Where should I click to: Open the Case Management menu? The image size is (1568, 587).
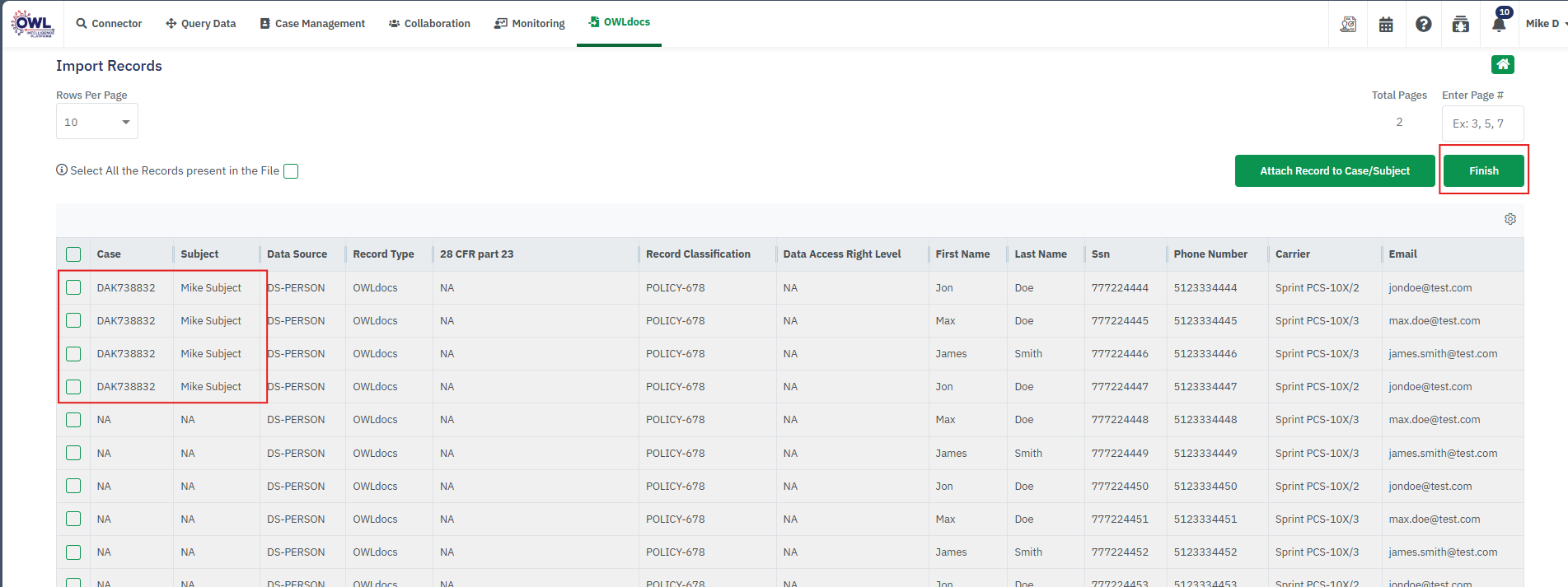click(x=312, y=24)
